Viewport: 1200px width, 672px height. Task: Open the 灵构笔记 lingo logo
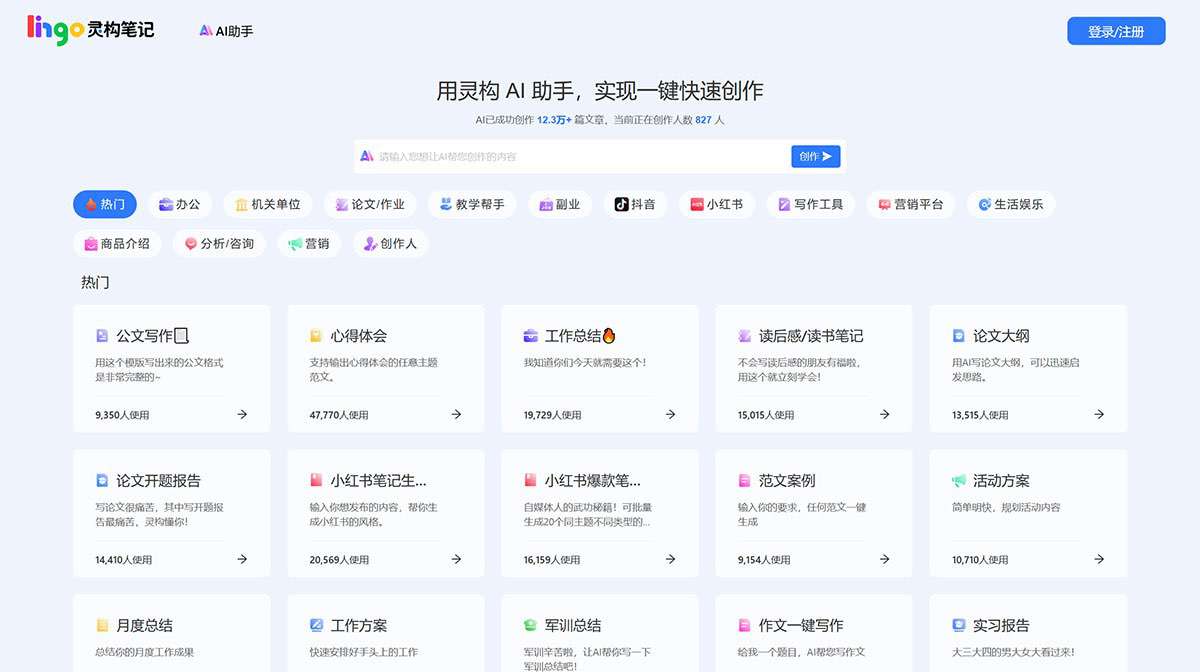[x=91, y=30]
